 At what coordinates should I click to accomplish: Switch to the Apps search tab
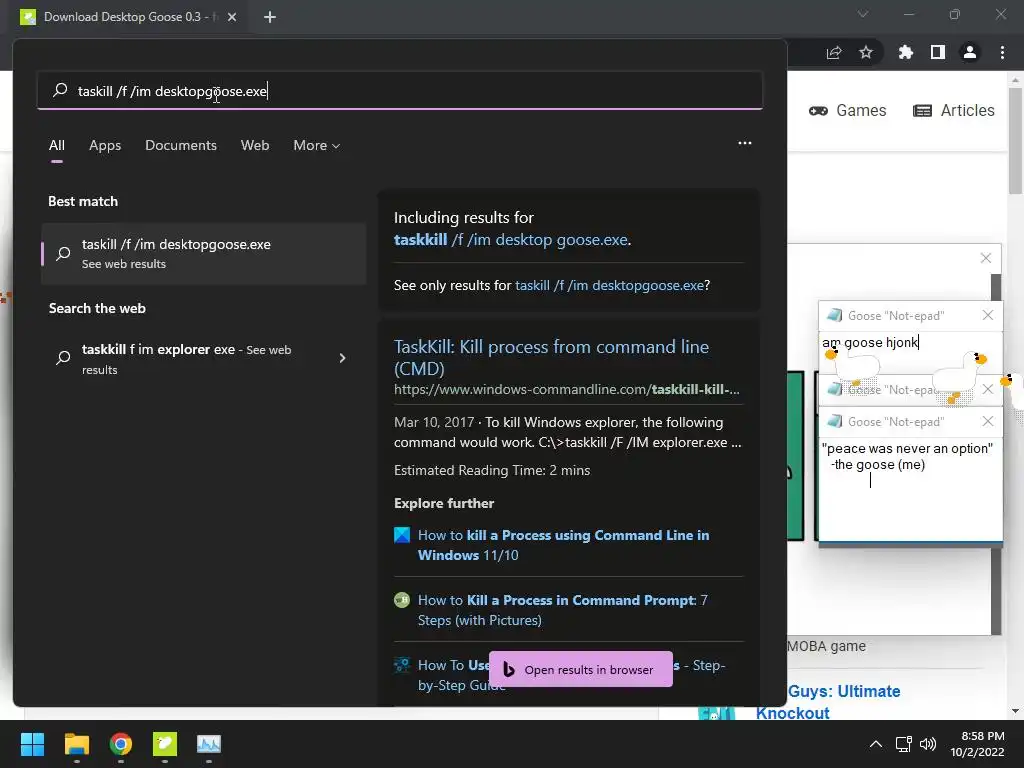tap(105, 145)
